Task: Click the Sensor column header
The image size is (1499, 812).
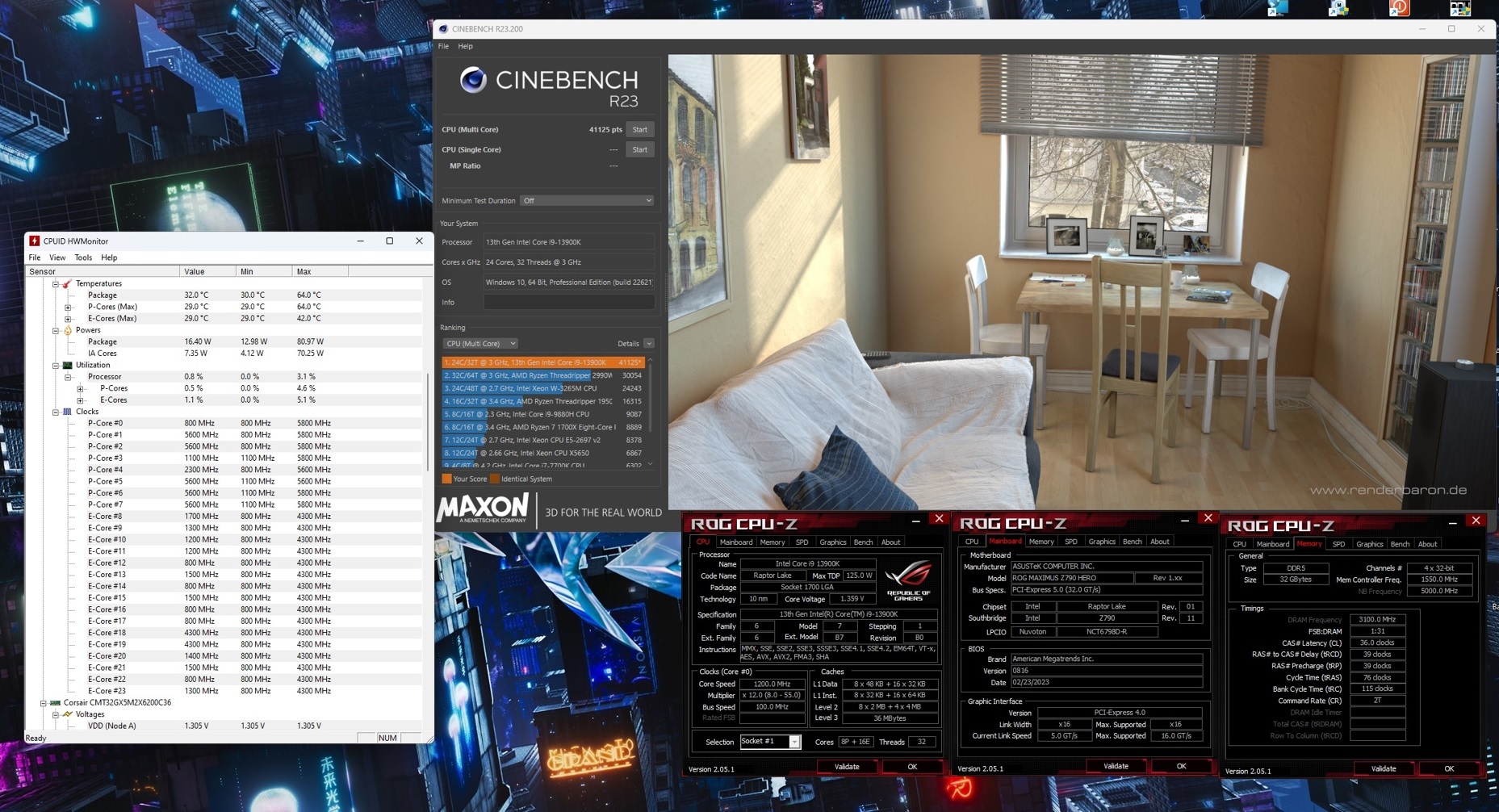Action: (103, 272)
